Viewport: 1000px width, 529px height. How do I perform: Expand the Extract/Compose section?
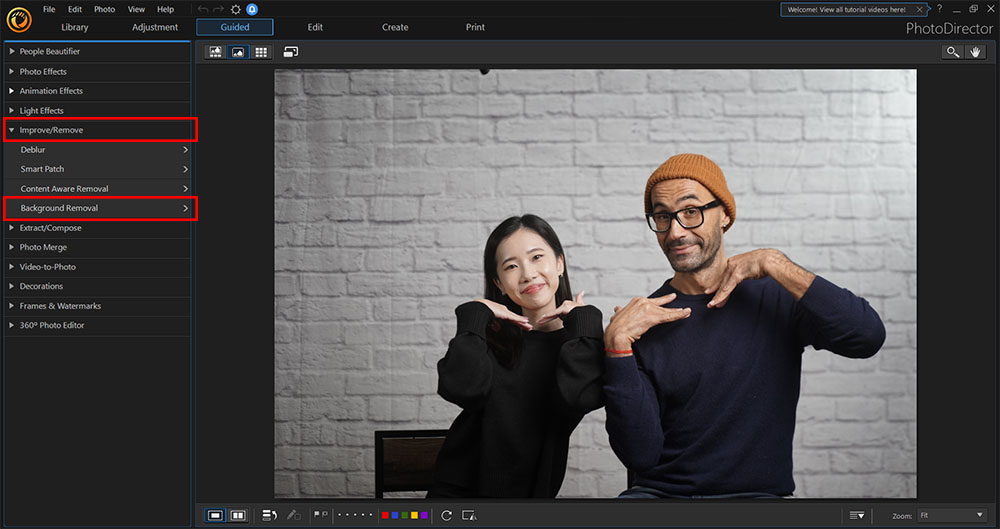(98, 228)
